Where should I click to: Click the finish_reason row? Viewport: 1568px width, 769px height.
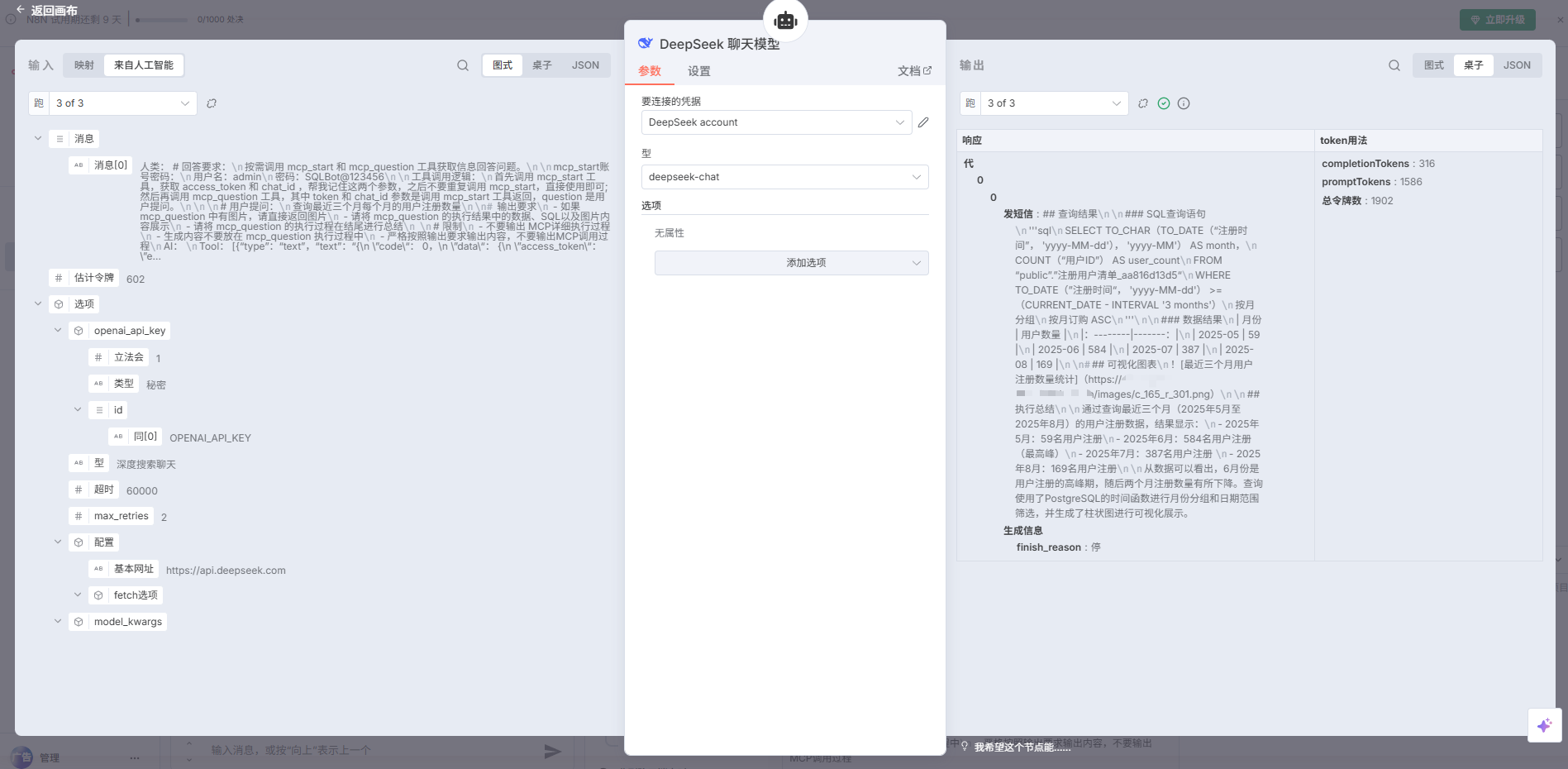coord(1059,547)
